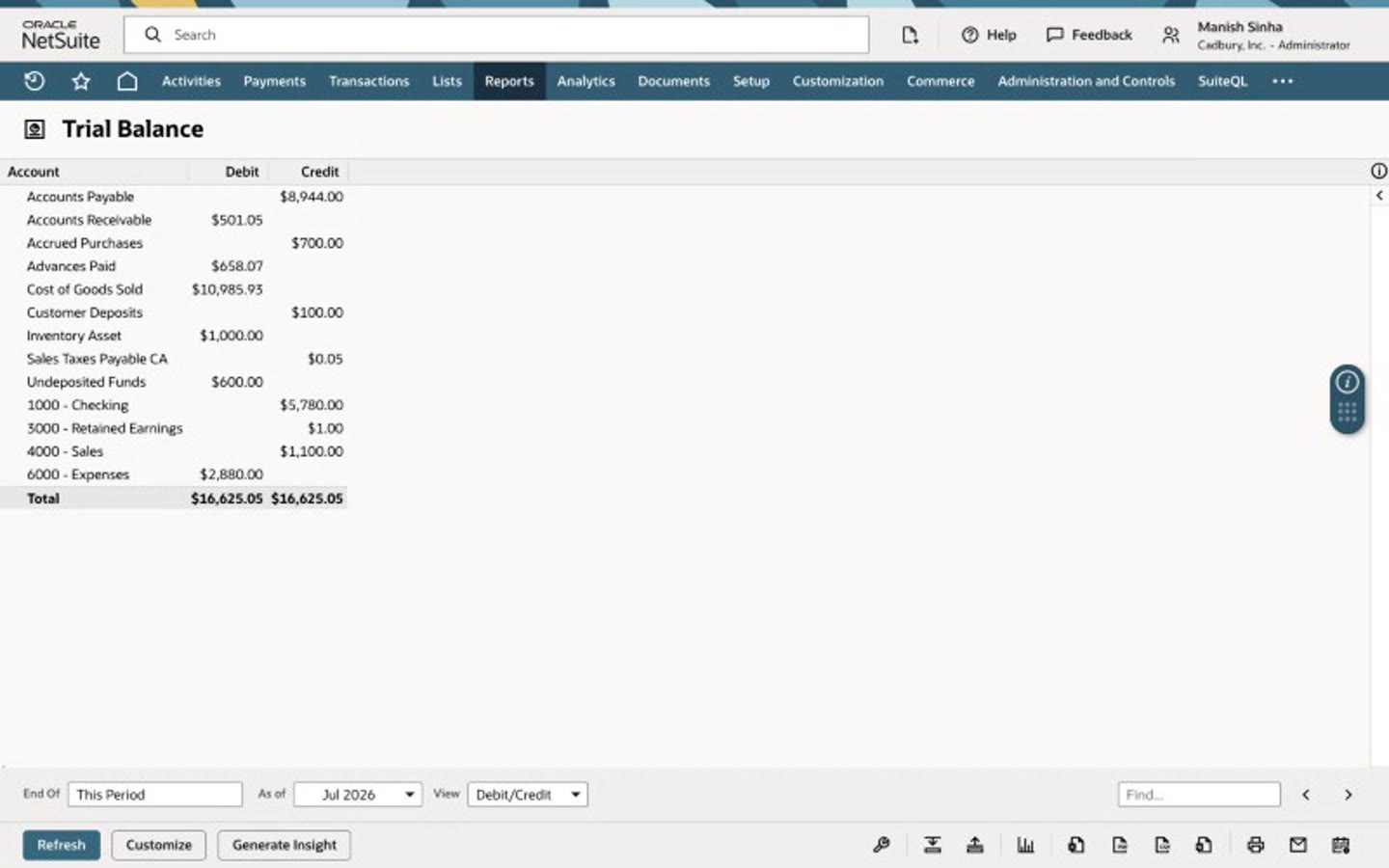
Task: Click the Email report envelope icon
Action: pyautogui.click(x=1297, y=845)
